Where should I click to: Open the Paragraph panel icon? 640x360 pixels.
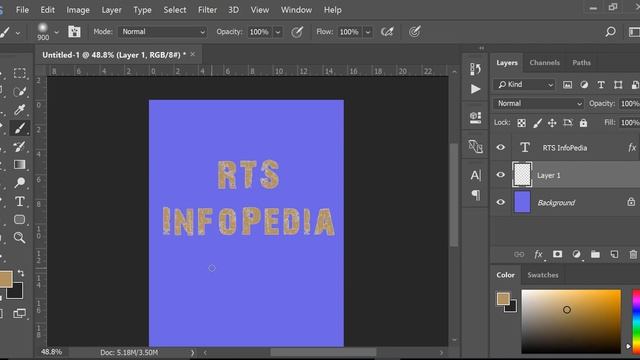pos(476,195)
